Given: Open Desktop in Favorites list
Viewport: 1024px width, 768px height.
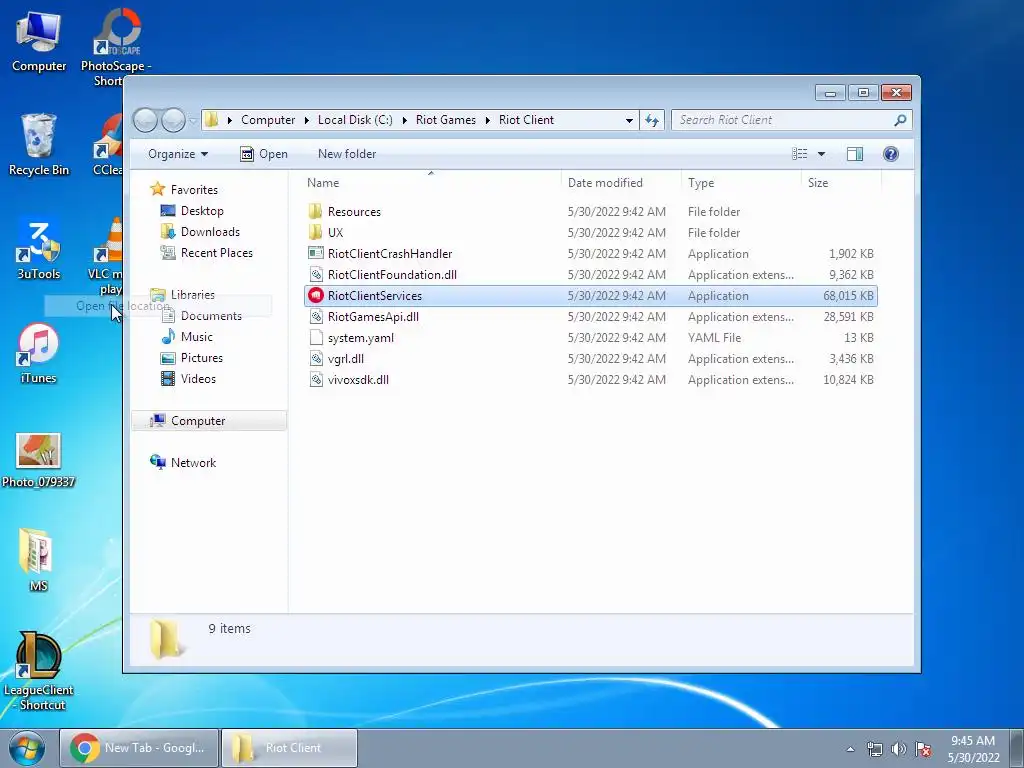Looking at the screenshot, I should [x=202, y=211].
